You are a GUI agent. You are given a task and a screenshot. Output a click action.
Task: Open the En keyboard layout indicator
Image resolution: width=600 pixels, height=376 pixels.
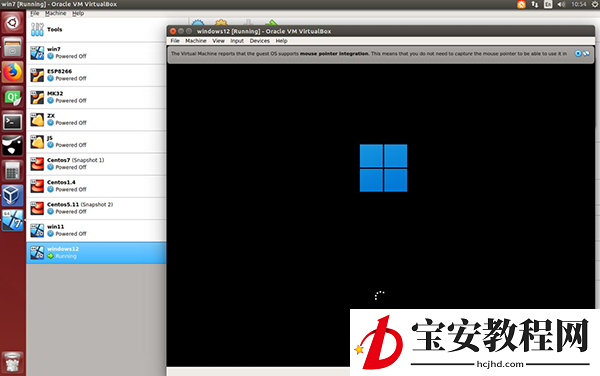[548, 4]
